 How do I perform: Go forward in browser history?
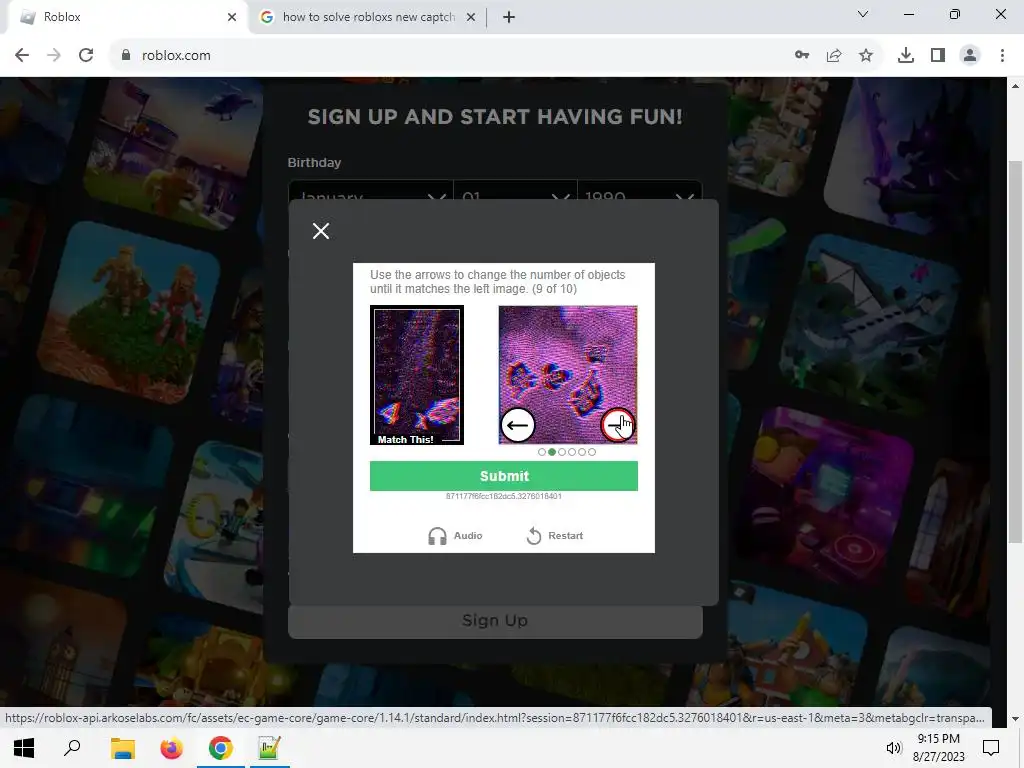click(54, 56)
